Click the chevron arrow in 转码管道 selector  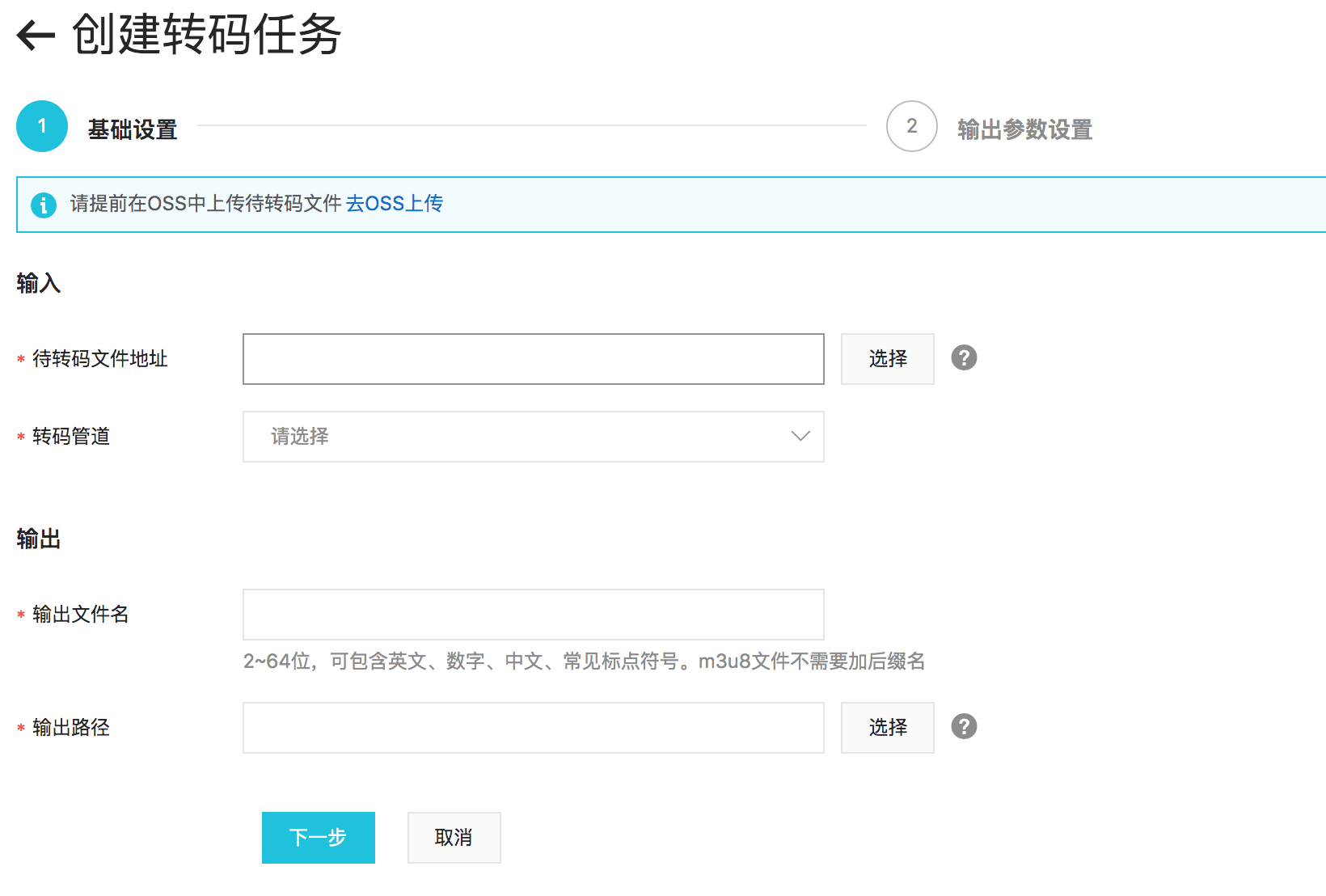pos(800,437)
